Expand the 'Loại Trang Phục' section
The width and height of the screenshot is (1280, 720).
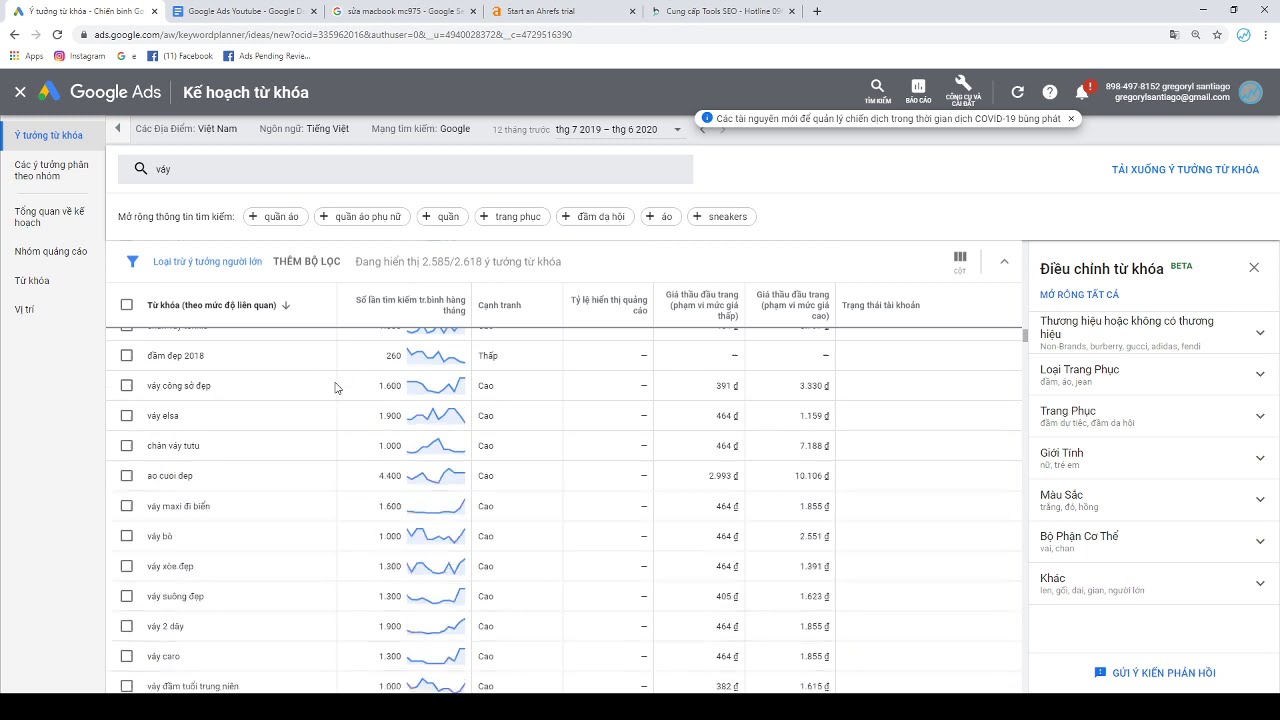click(1260, 374)
